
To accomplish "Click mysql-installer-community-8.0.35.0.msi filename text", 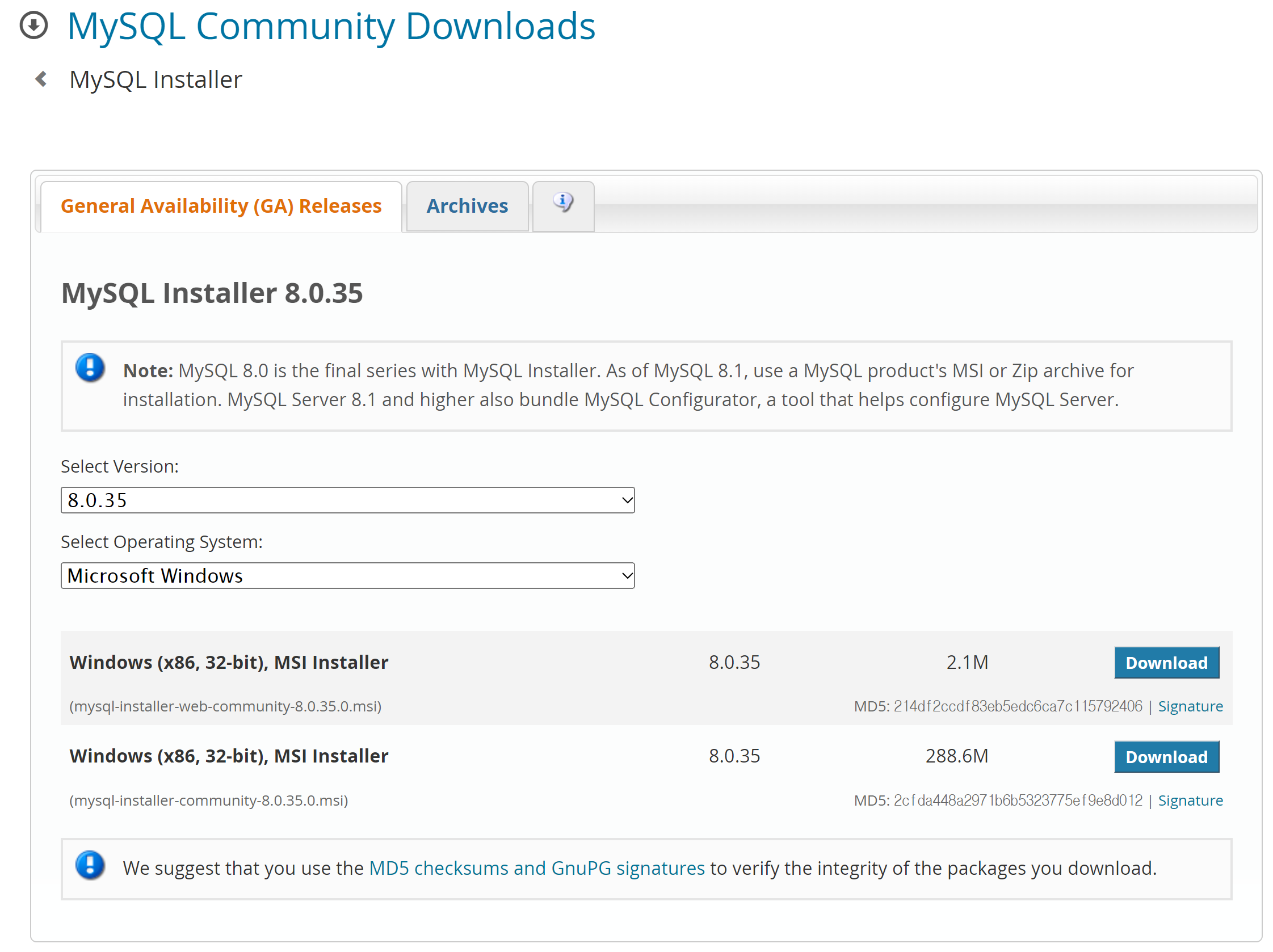I will click(x=208, y=800).
